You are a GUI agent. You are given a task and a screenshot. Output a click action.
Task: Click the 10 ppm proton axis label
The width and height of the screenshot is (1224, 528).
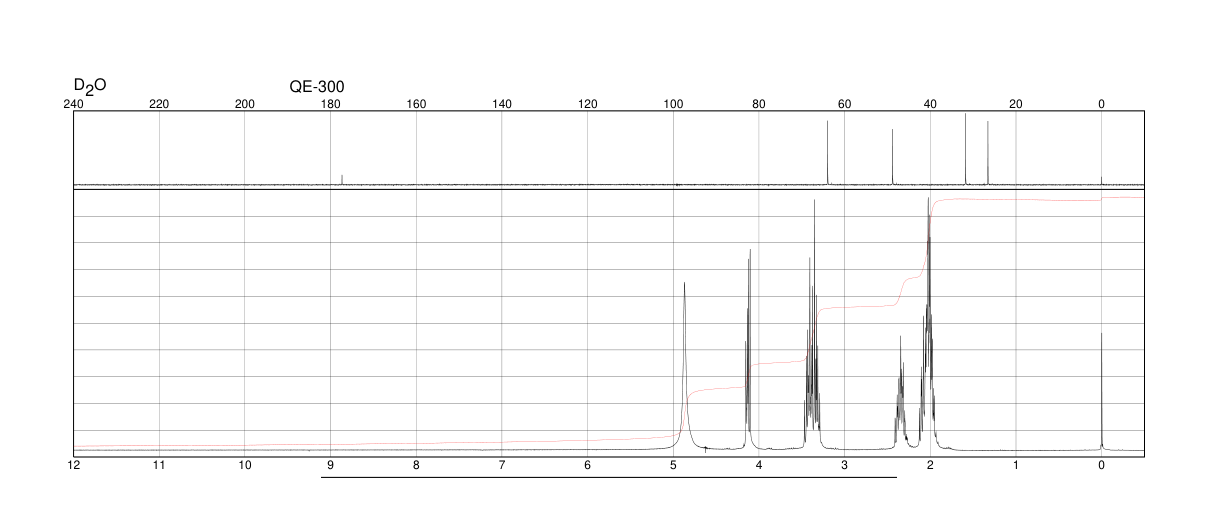coord(245,466)
